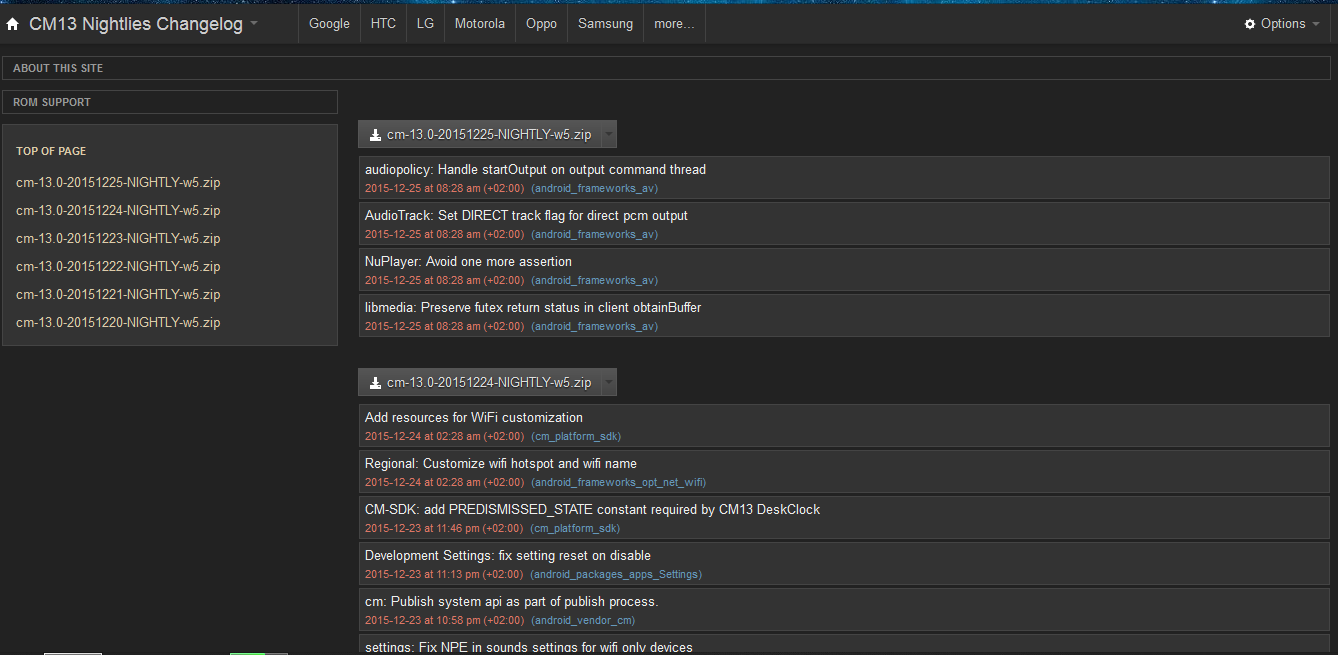Image resolution: width=1338 pixels, height=655 pixels.
Task: Open the Options dropdown menu
Action: point(1283,24)
